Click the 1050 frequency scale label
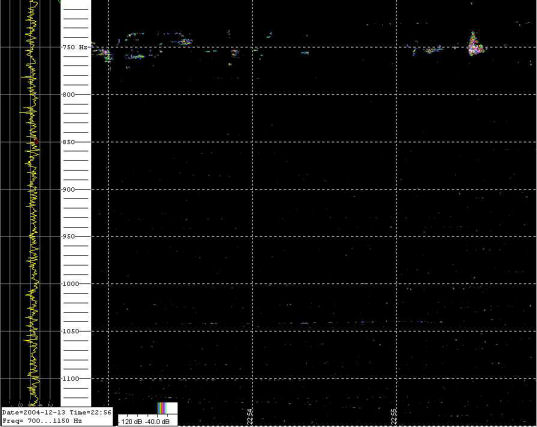Viewport: 537px width, 427px height. 71,331
